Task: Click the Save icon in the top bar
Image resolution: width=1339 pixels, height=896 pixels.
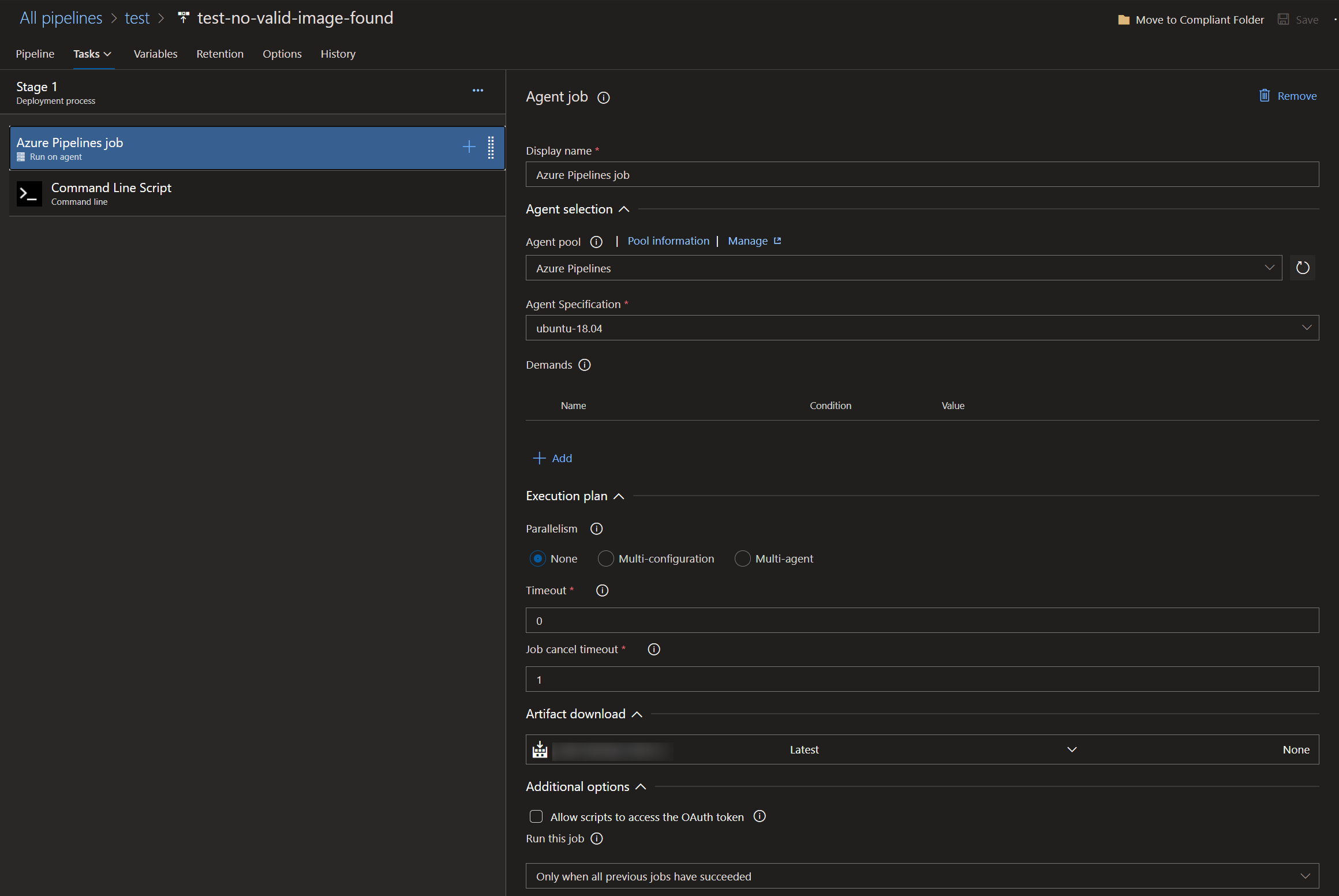Action: 1284,19
